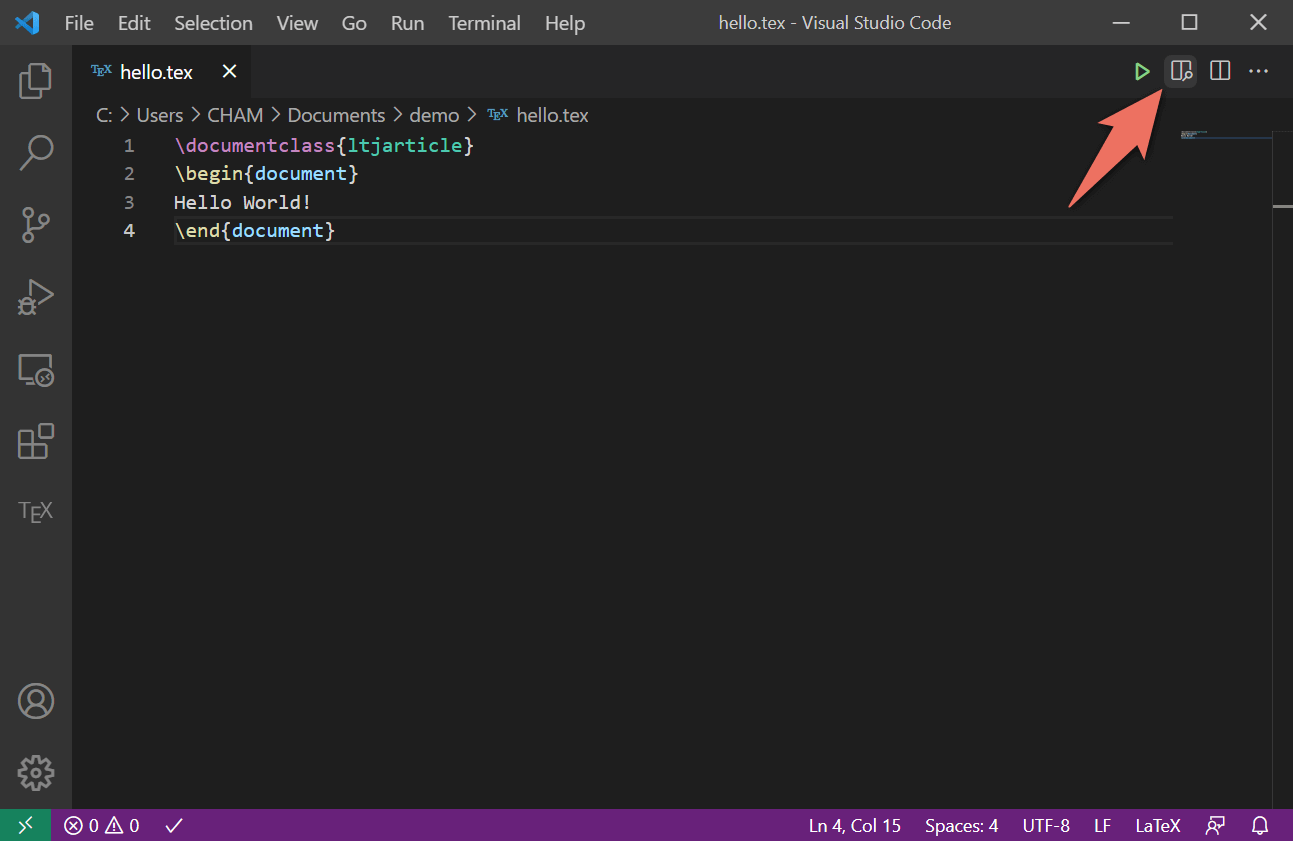Click View LaTeX PDF preview icon
Image resolution: width=1293 pixels, height=841 pixels.
click(1181, 72)
